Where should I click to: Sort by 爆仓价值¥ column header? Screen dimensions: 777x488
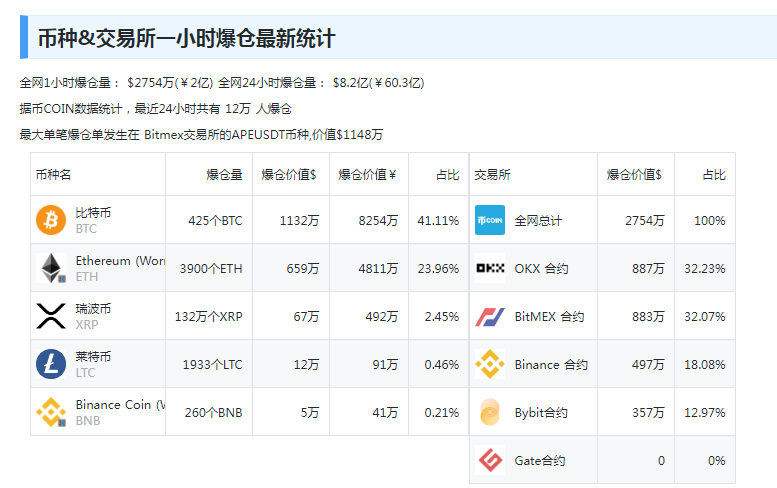pyautogui.click(x=367, y=175)
